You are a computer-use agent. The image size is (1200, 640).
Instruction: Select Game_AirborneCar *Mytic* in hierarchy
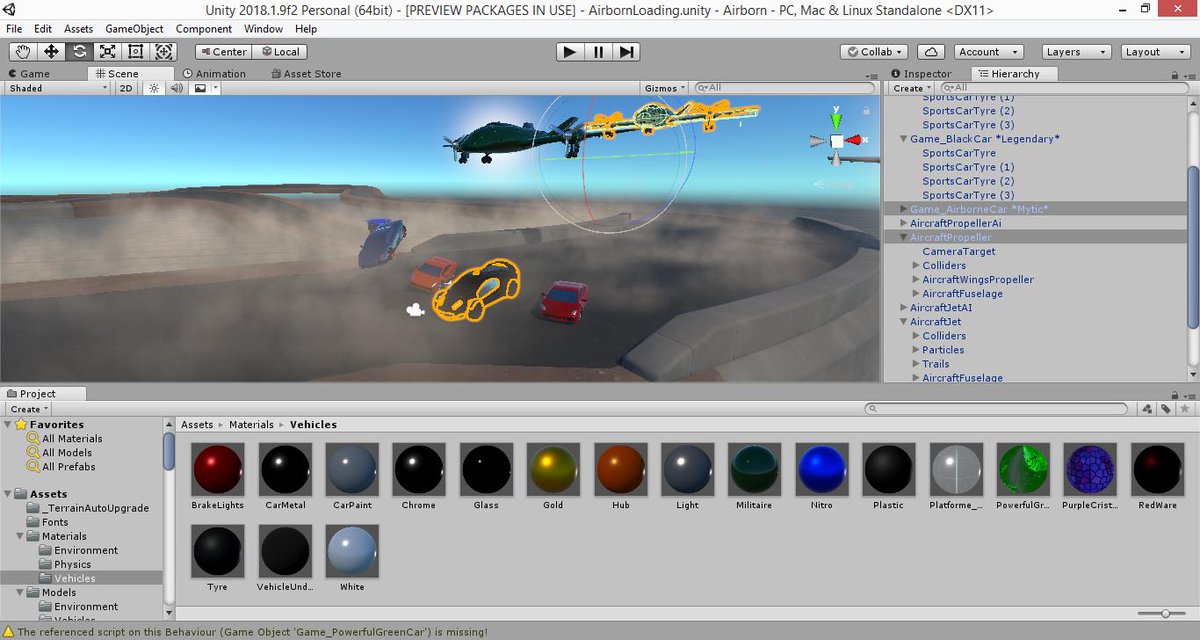pyautogui.click(x=979, y=209)
